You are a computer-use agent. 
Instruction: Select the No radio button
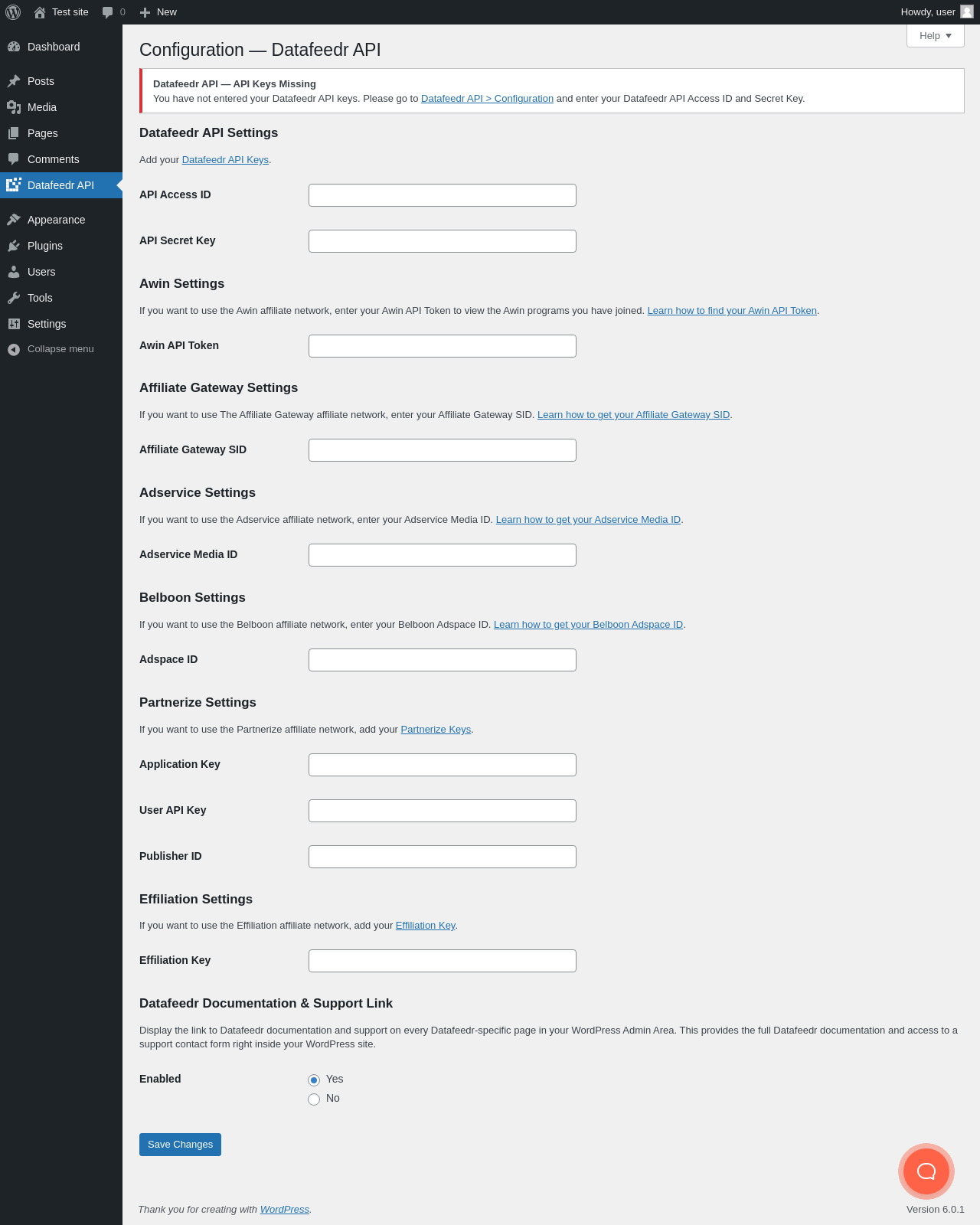(314, 1099)
